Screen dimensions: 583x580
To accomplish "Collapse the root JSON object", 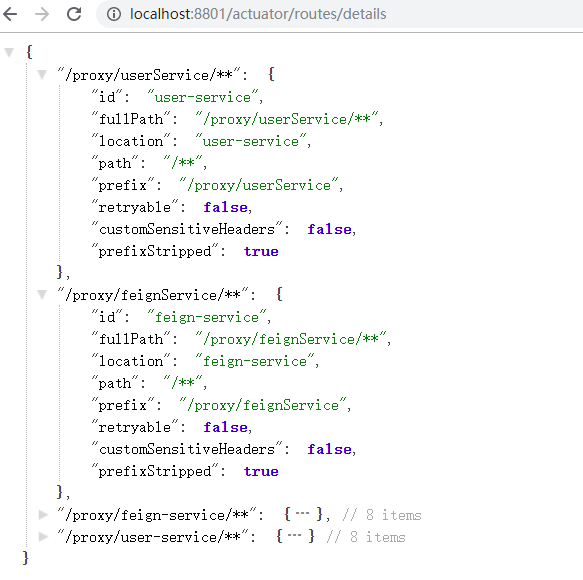I will pyautogui.click(x=9, y=52).
